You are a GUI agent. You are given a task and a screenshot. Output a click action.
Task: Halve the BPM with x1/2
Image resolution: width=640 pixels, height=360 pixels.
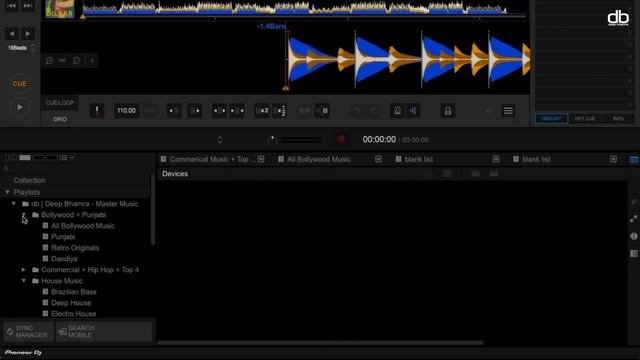click(x=280, y=111)
